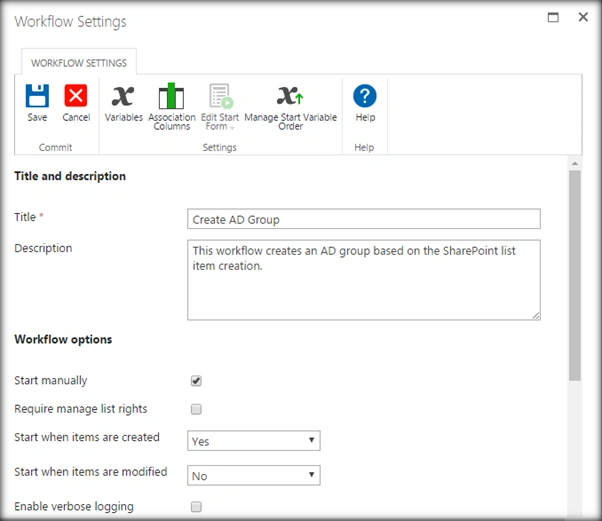The image size is (602, 521).
Task: Click the vertical scrollbar thumb
Action: tap(575, 276)
